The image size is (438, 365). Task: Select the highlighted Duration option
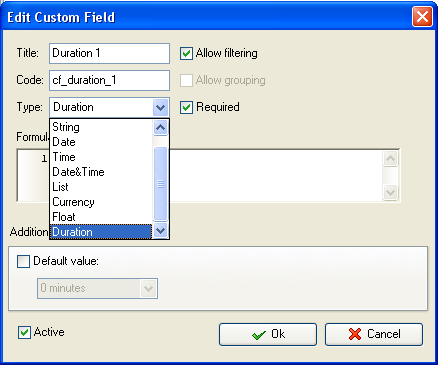pyautogui.click(x=101, y=232)
